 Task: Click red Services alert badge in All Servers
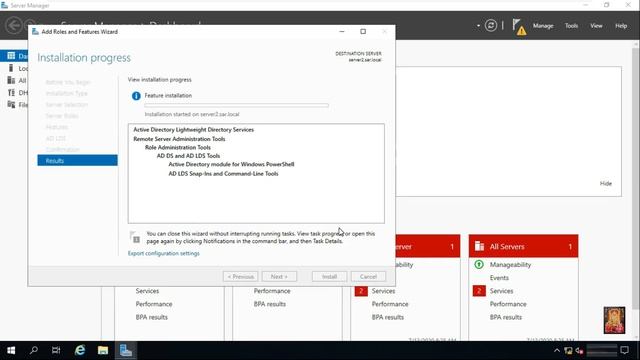[479, 291]
